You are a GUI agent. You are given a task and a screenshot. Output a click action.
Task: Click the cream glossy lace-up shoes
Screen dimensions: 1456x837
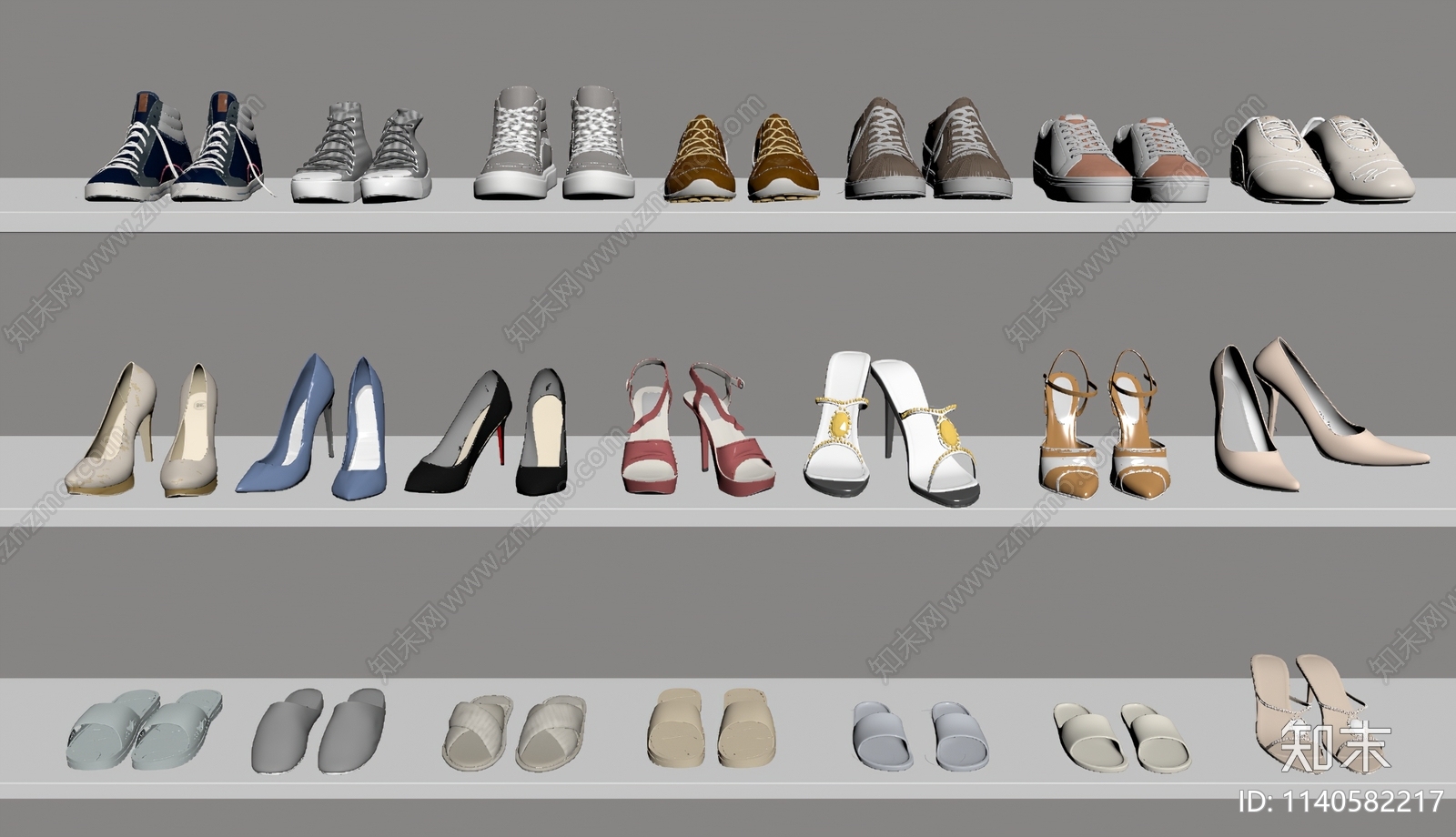pyautogui.click(x=1323, y=158)
